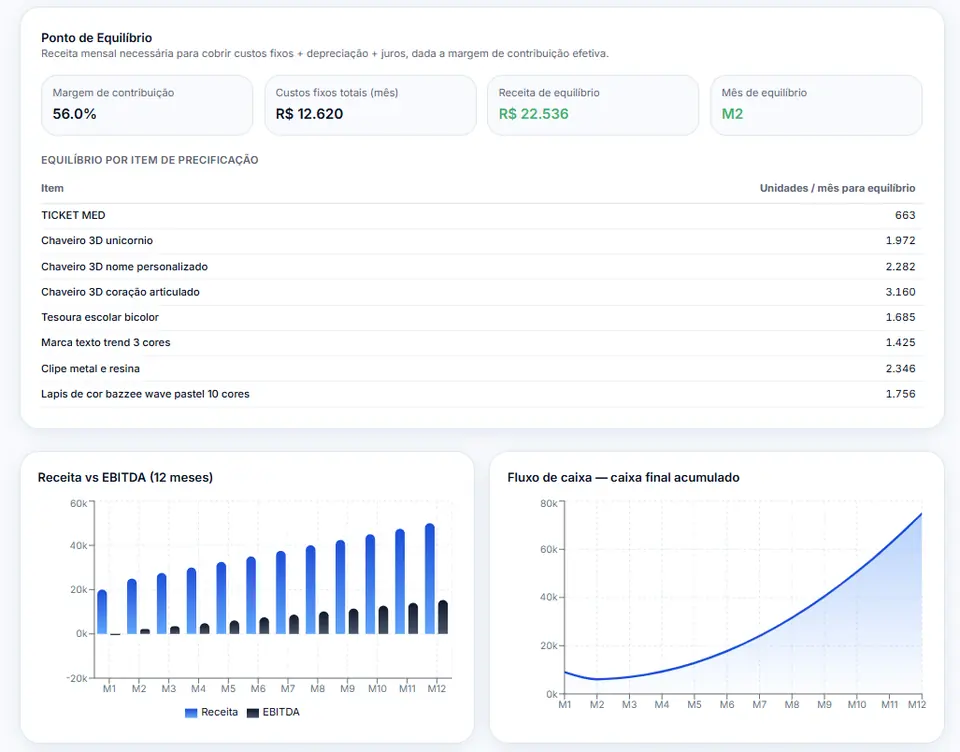Click Chaveiro 3D coração articulado item name
This screenshot has height=752, width=960.
pos(120,292)
